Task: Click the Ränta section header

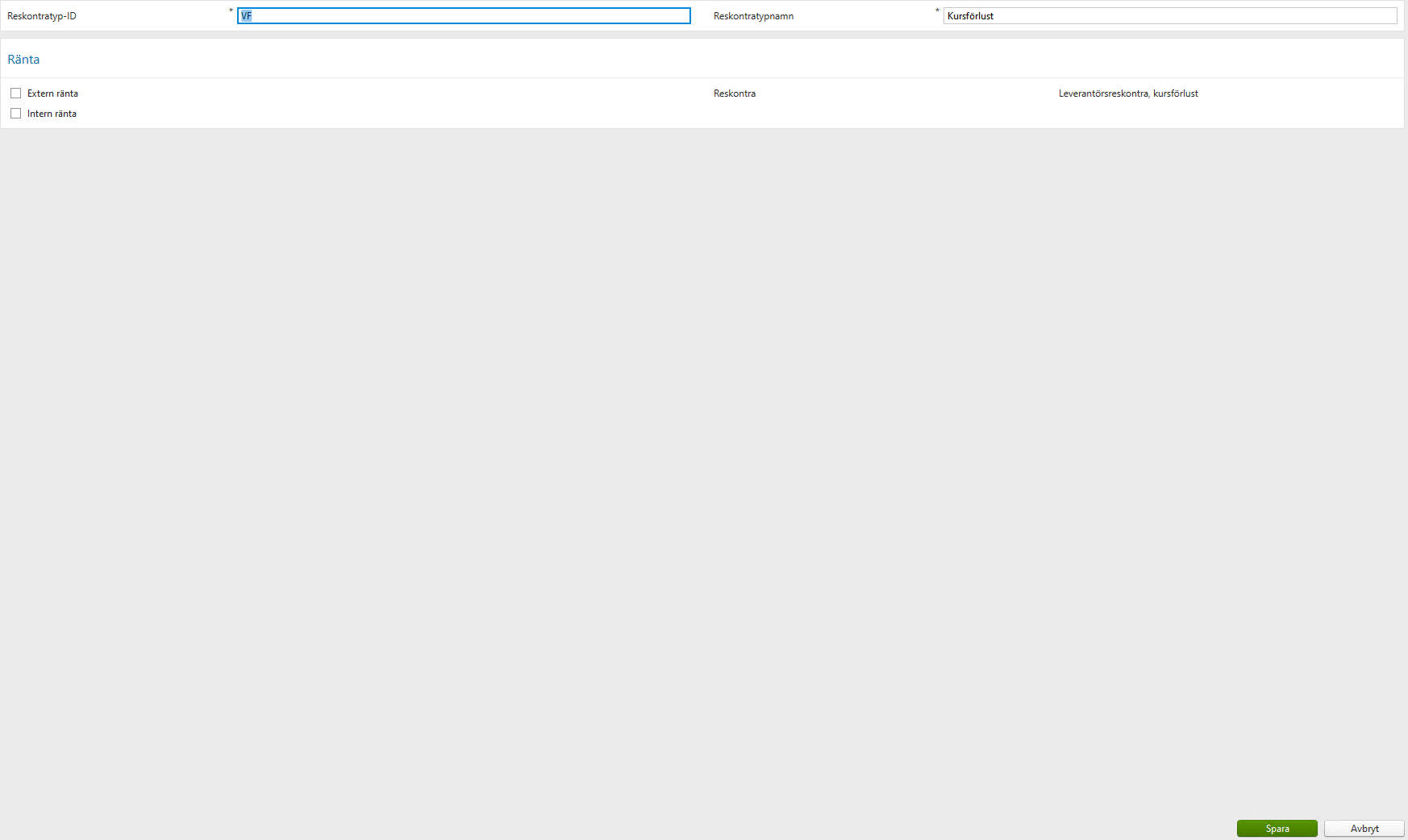Action: point(23,59)
